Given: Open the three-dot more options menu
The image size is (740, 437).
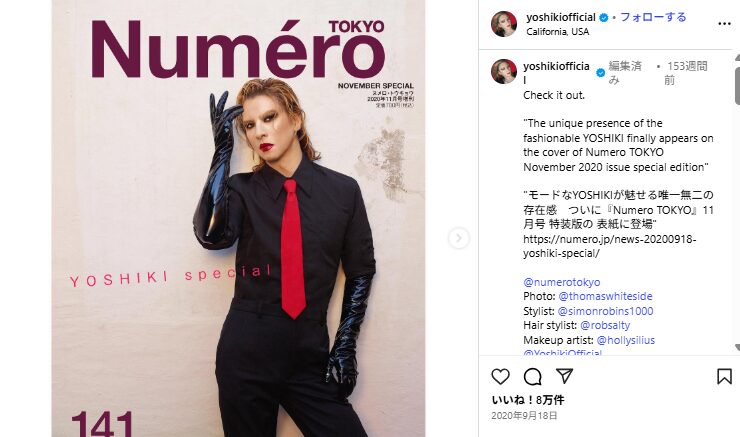Looking at the screenshot, I should tap(724, 24).
